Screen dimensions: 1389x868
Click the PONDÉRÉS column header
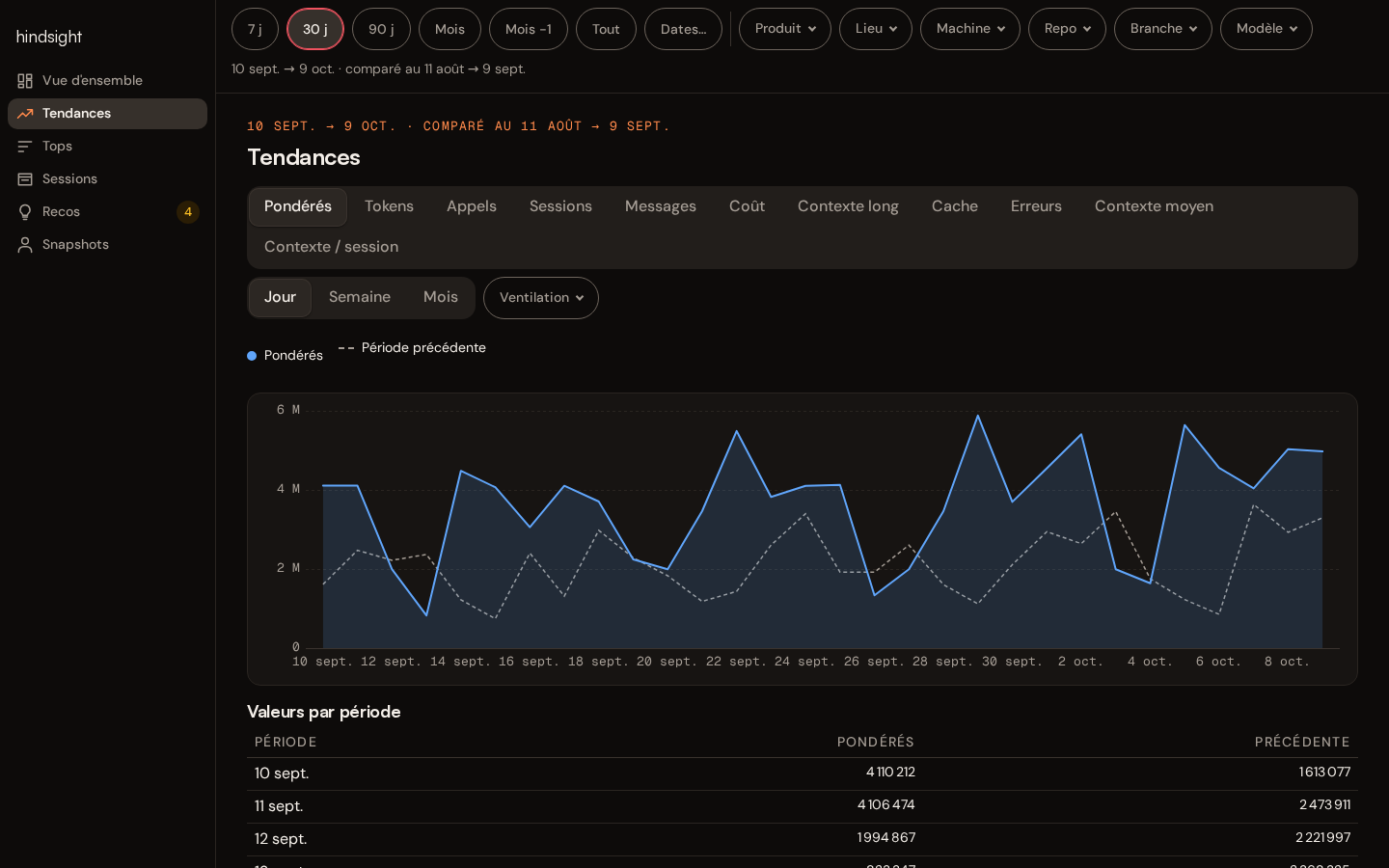coord(875,742)
